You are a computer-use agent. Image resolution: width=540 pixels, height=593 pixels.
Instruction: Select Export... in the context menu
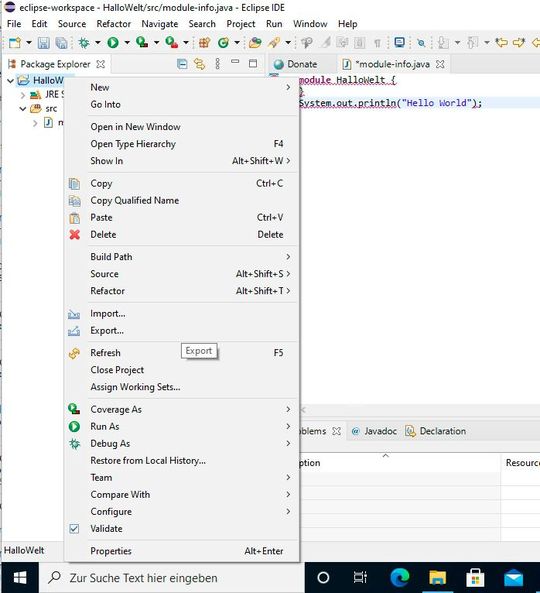tap(182, 331)
